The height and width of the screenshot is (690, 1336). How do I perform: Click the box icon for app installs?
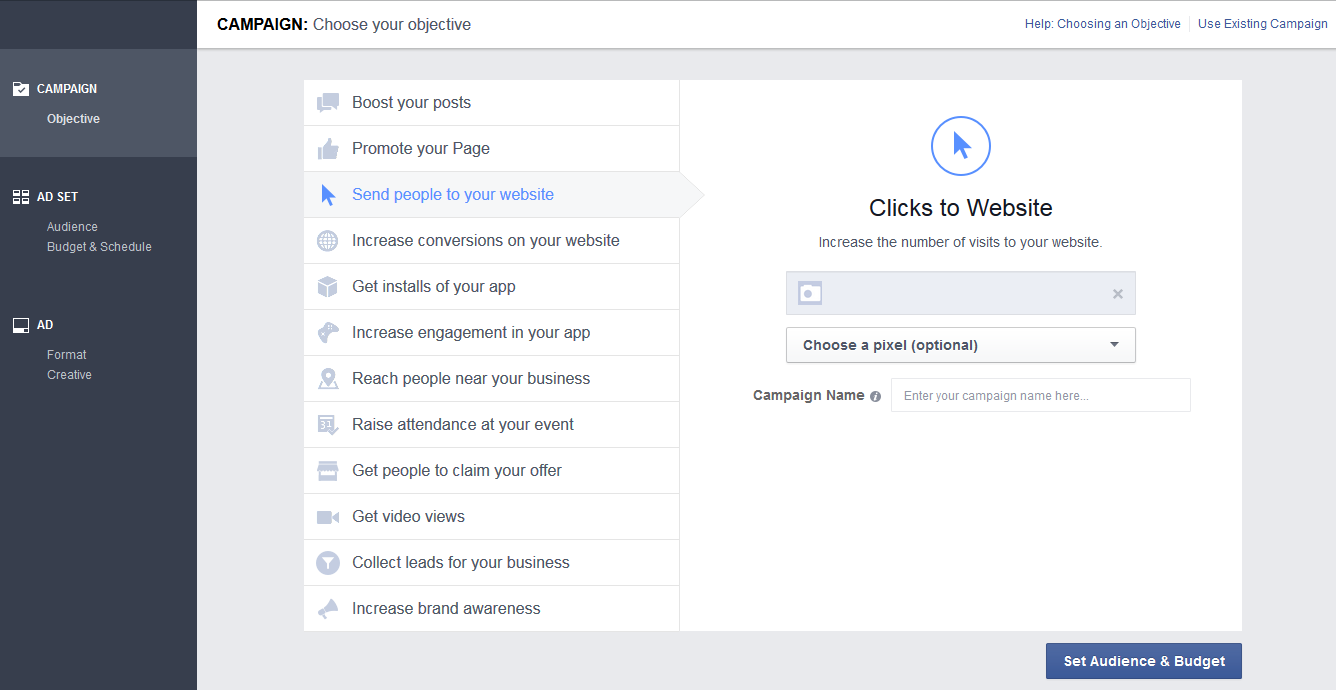(x=327, y=287)
